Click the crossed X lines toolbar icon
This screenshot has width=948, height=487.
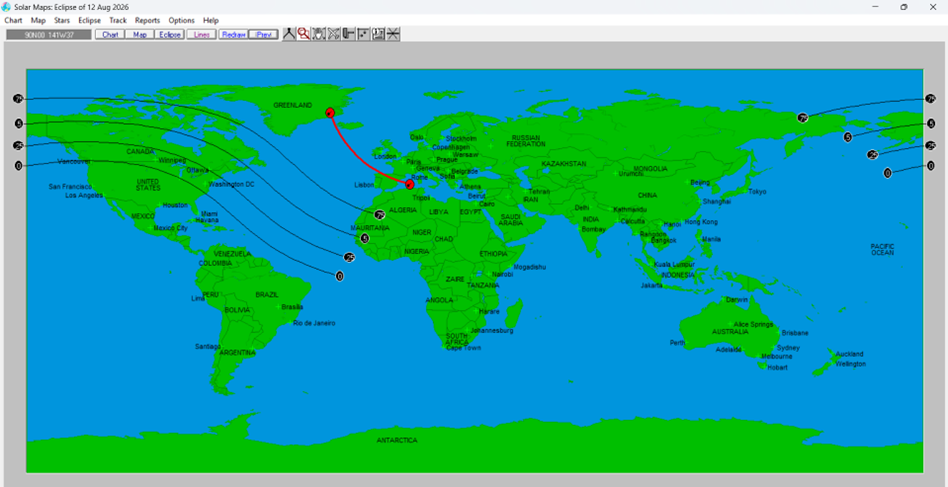coord(334,34)
